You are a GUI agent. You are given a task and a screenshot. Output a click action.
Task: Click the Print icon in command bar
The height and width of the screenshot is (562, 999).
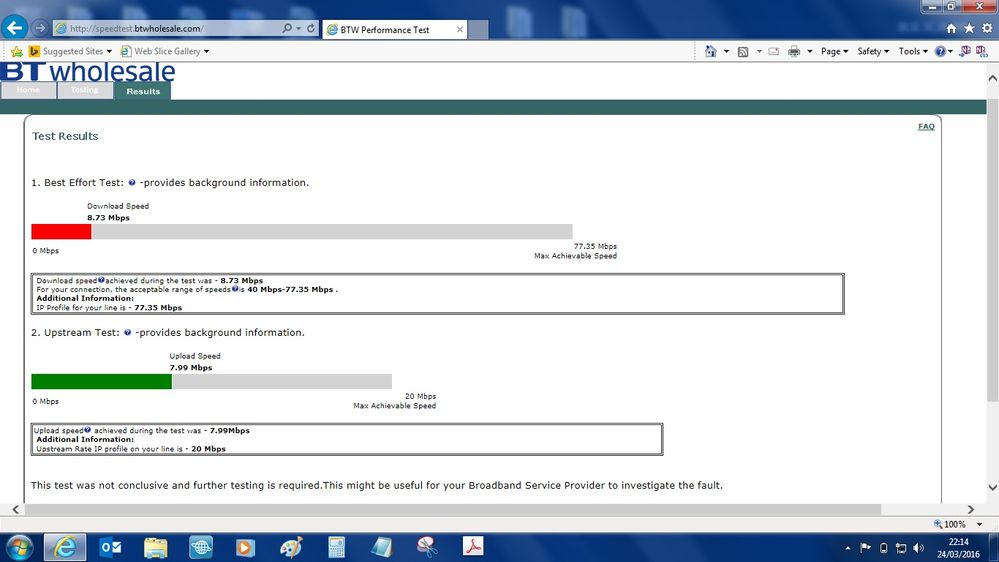[794, 51]
